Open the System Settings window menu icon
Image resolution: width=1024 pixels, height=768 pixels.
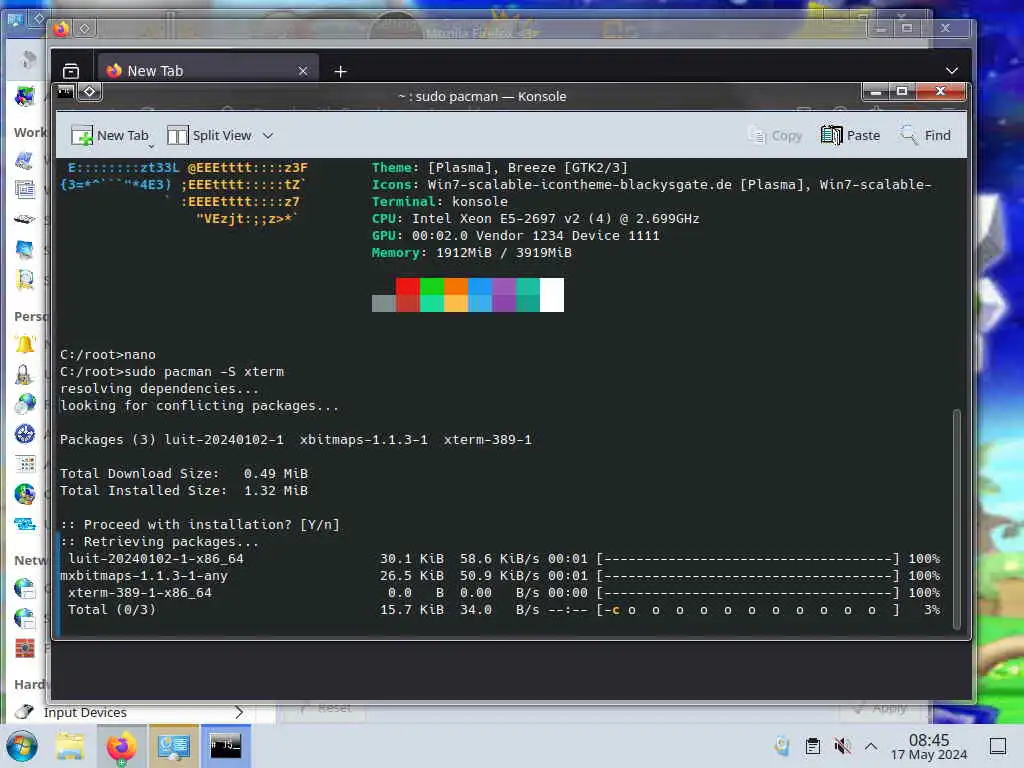coord(14,20)
